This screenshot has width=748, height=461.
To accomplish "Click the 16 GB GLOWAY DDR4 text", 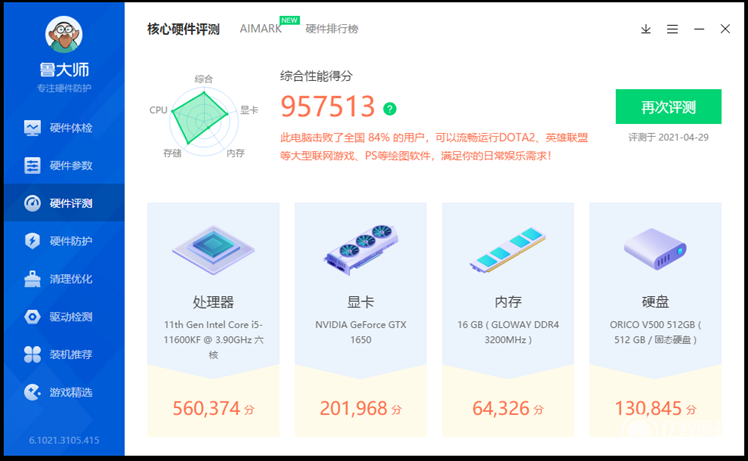I will pos(508,332).
